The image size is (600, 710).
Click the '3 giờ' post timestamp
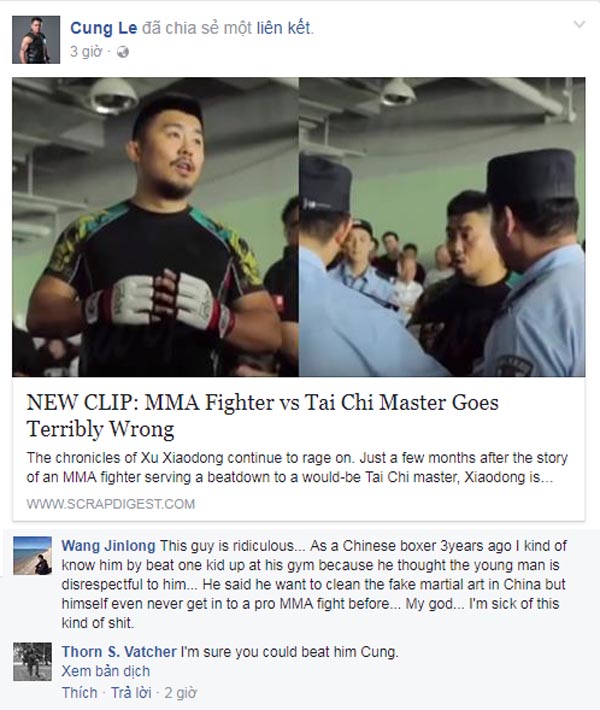click(x=86, y=52)
